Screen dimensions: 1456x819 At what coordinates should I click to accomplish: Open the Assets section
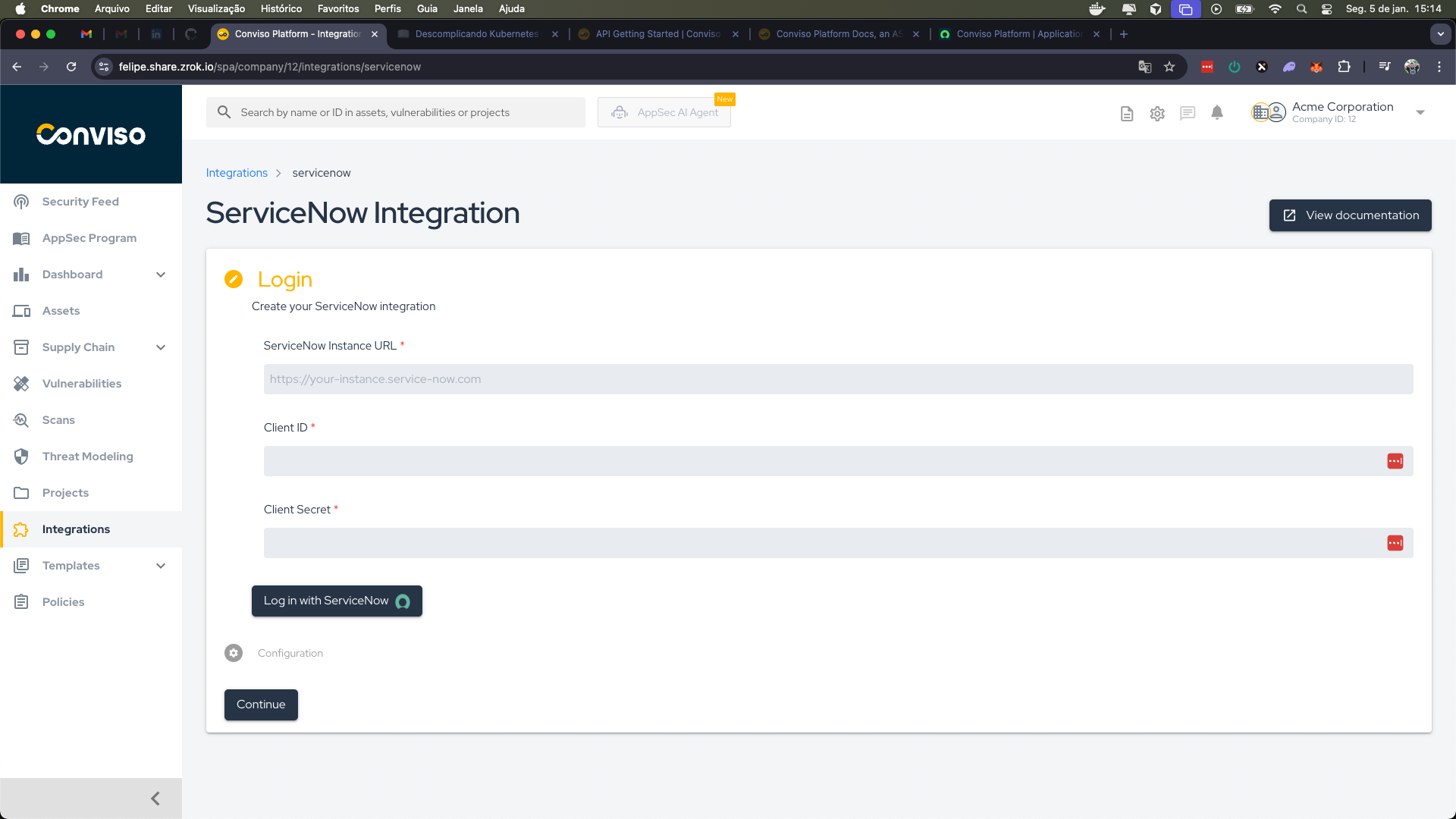coord(61,310)
